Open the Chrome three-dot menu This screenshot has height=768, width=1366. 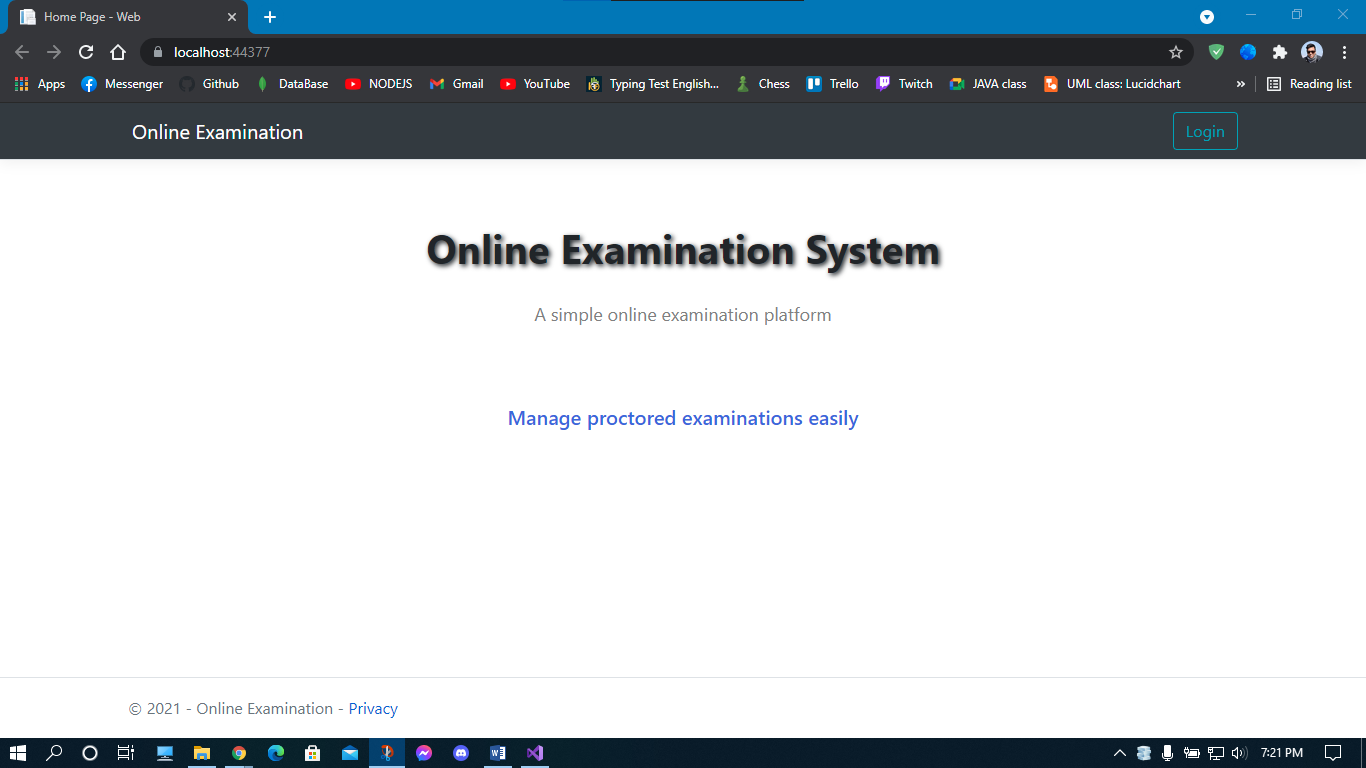point(1344,52)
